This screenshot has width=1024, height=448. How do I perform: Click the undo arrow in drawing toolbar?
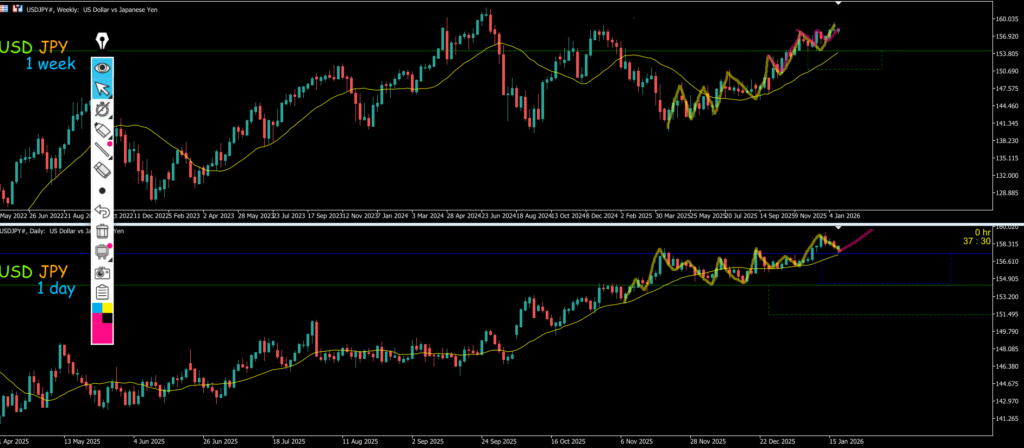[102, 211]
